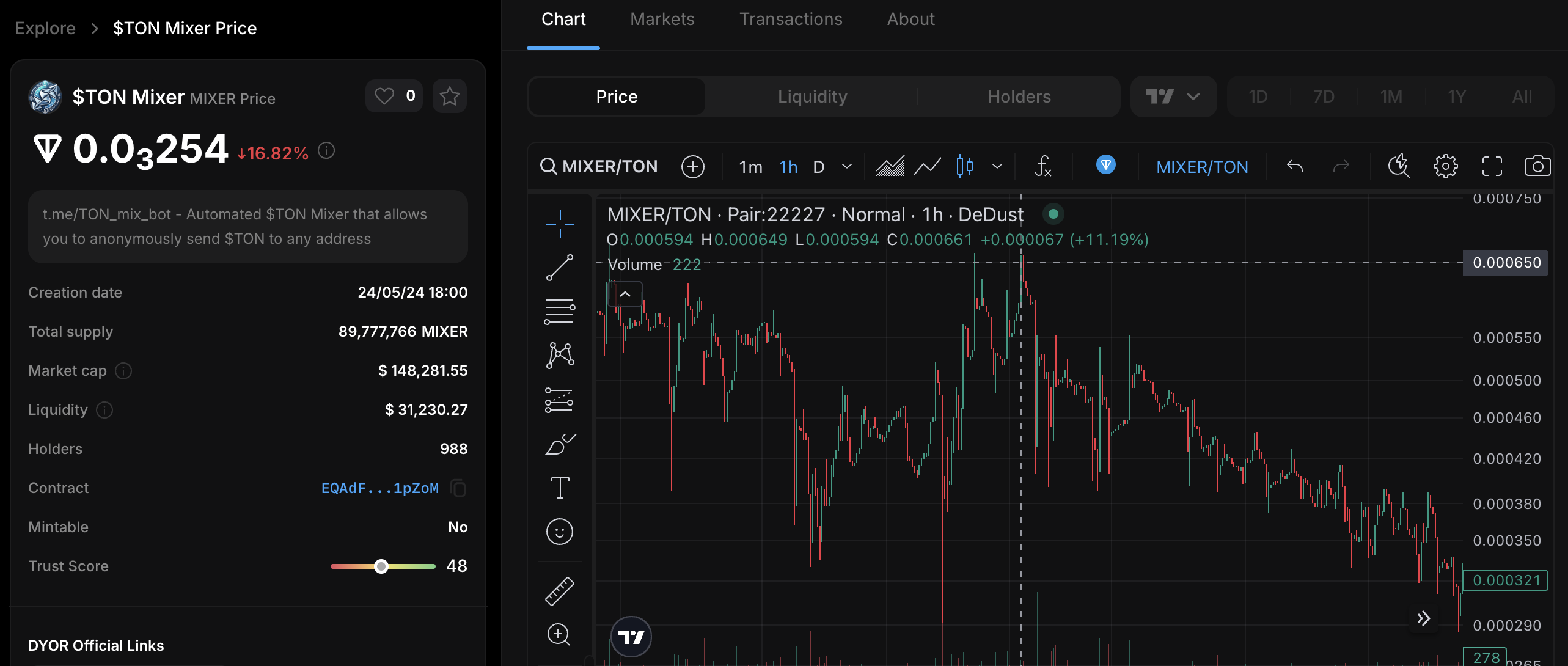Click the Explore breadcrumb link
The width and height of the screenshot is (1568, 666).
[x=45, y=28]
